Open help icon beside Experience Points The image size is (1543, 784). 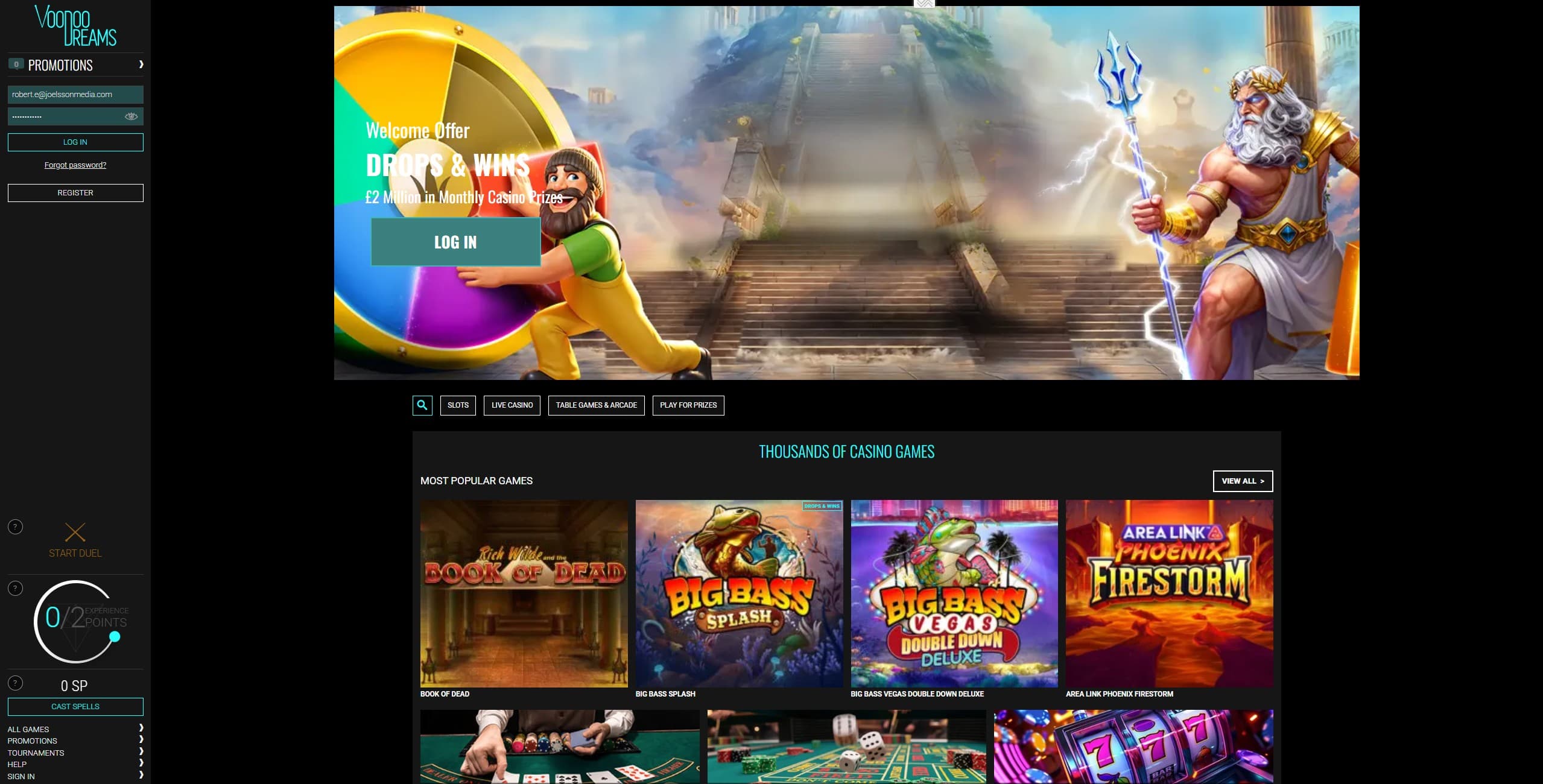click(15, 588)
